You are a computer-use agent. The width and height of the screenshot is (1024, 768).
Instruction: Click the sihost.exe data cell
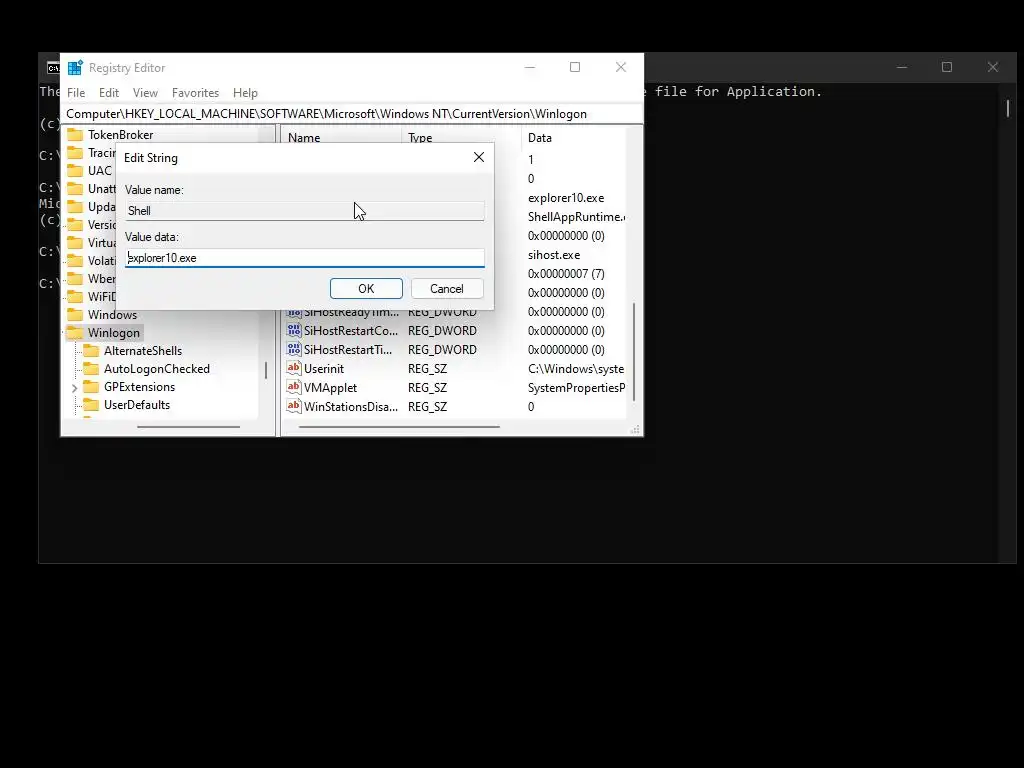pos(554,255)
